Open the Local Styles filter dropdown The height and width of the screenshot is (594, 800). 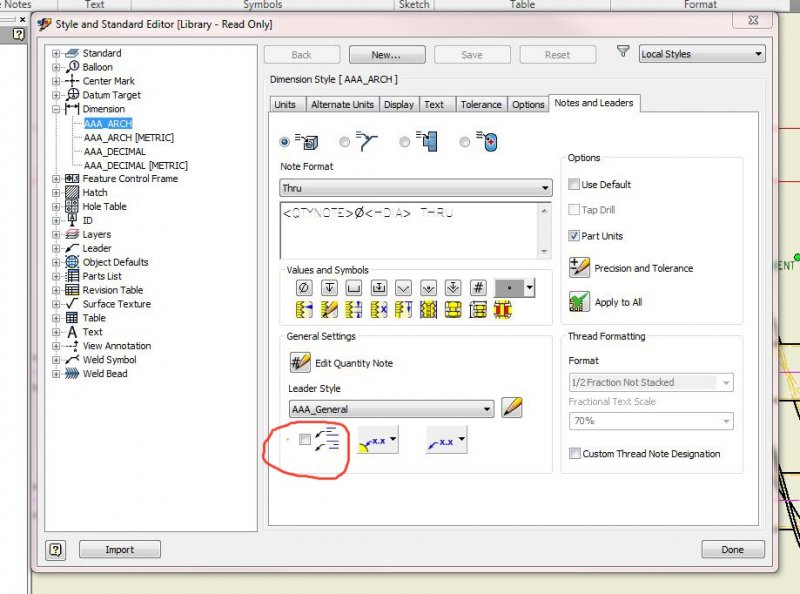click(702, 54)
